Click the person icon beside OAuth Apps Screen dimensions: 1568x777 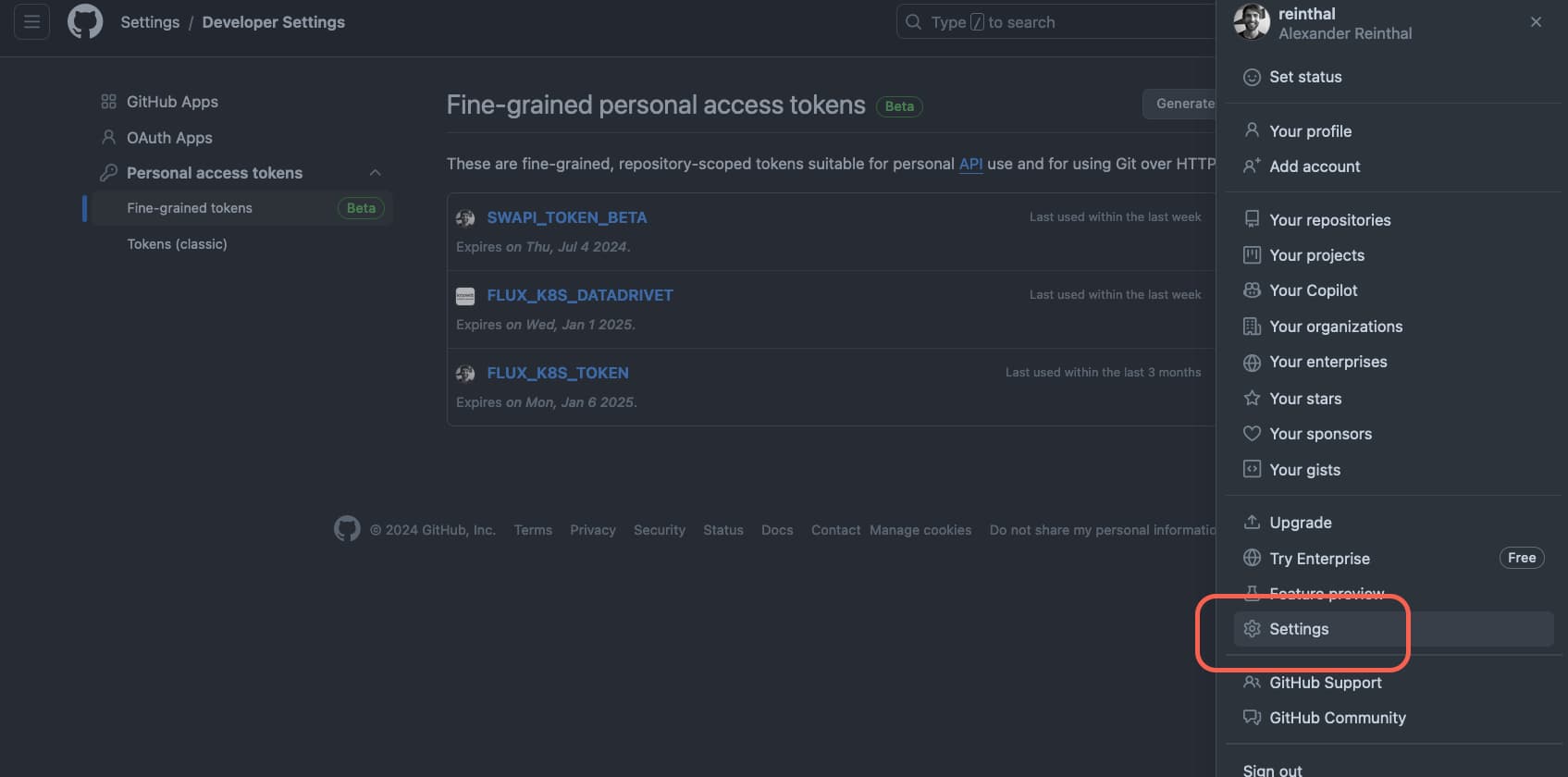pos(108,137)
